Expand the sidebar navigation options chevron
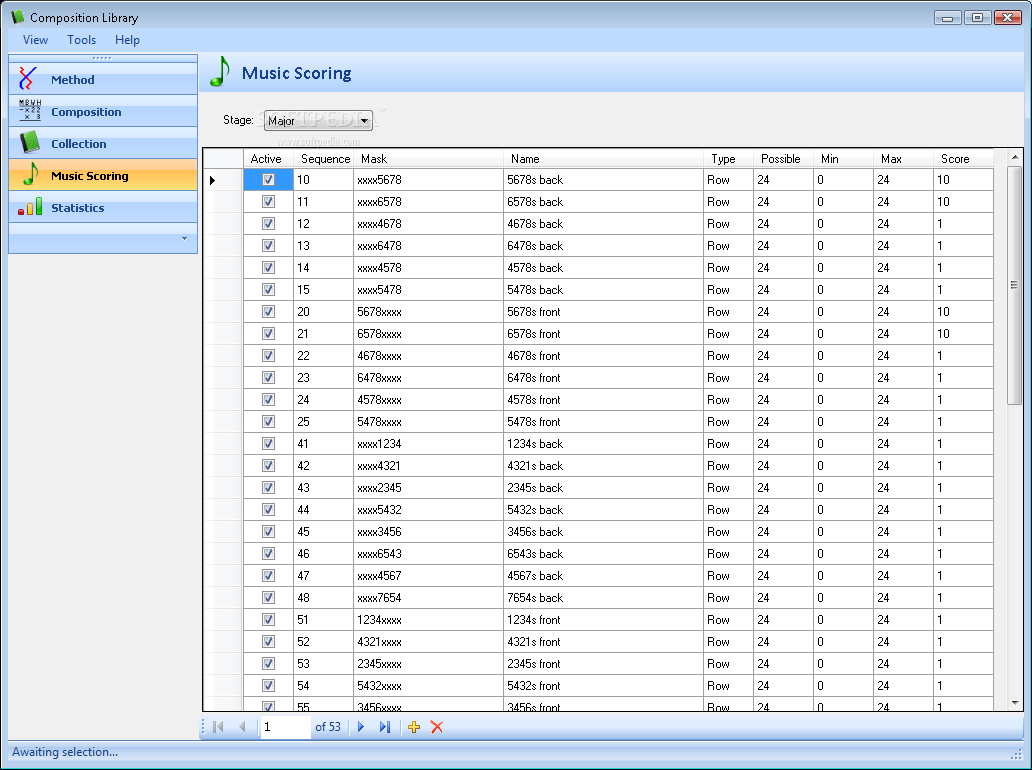 pyautogui.click(x=183, y=238)
